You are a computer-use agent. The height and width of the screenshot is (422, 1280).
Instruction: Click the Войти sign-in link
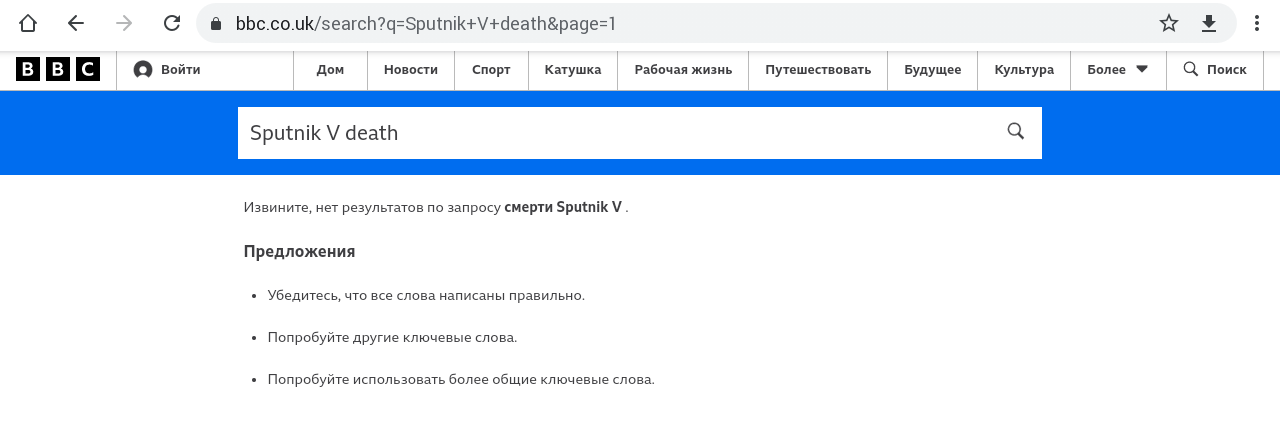(x=168, y=70)
